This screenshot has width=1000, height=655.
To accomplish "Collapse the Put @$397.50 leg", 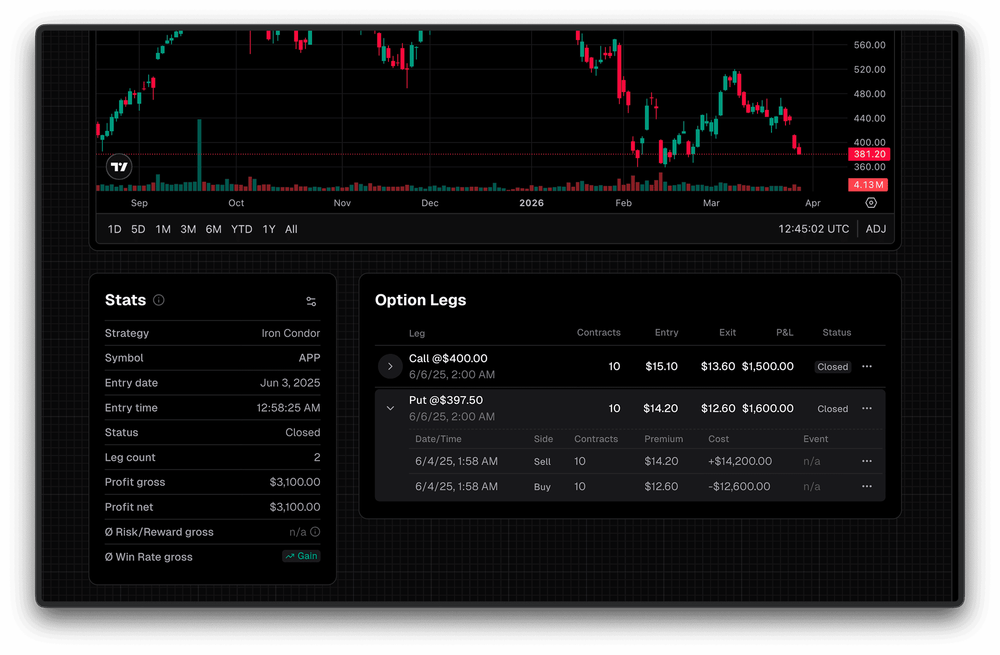I will coord(390,408).
